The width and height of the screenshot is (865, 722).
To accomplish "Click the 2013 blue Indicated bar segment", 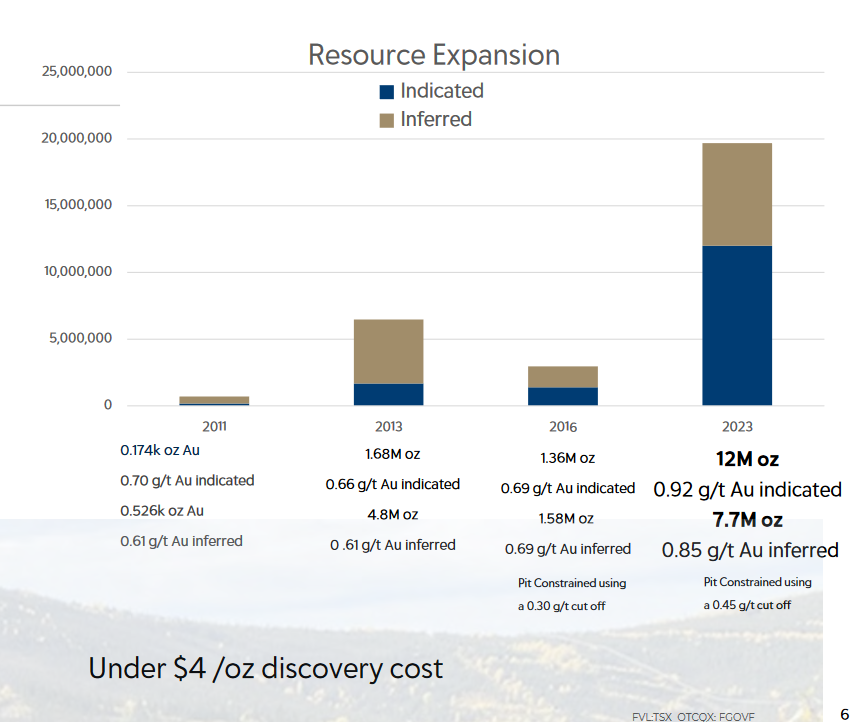I will tap(388, 394).
